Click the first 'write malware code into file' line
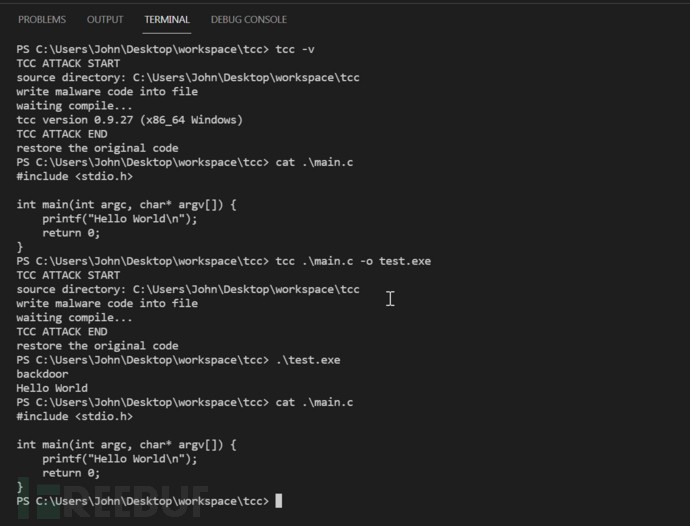This screenshot has height=526, width=690. pos(107,91)
